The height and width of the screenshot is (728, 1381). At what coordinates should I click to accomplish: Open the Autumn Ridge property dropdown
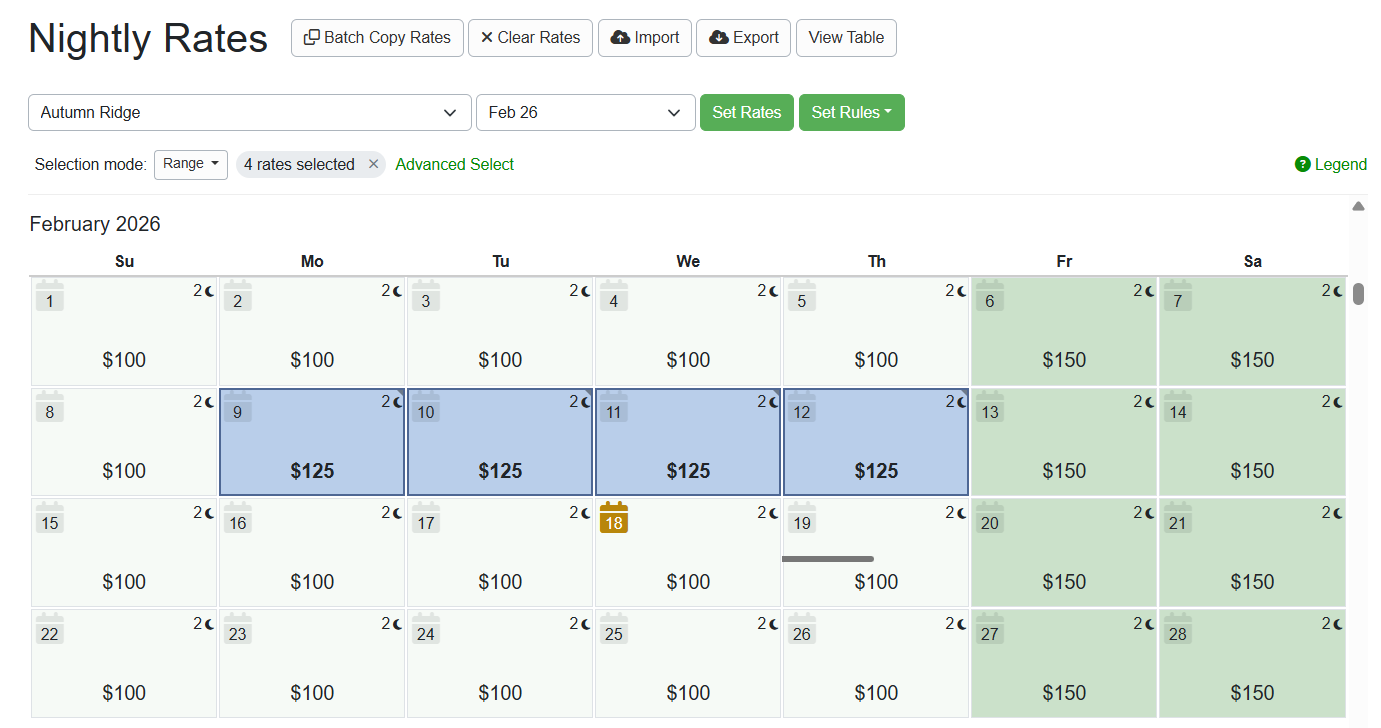[x=249, y=112]
